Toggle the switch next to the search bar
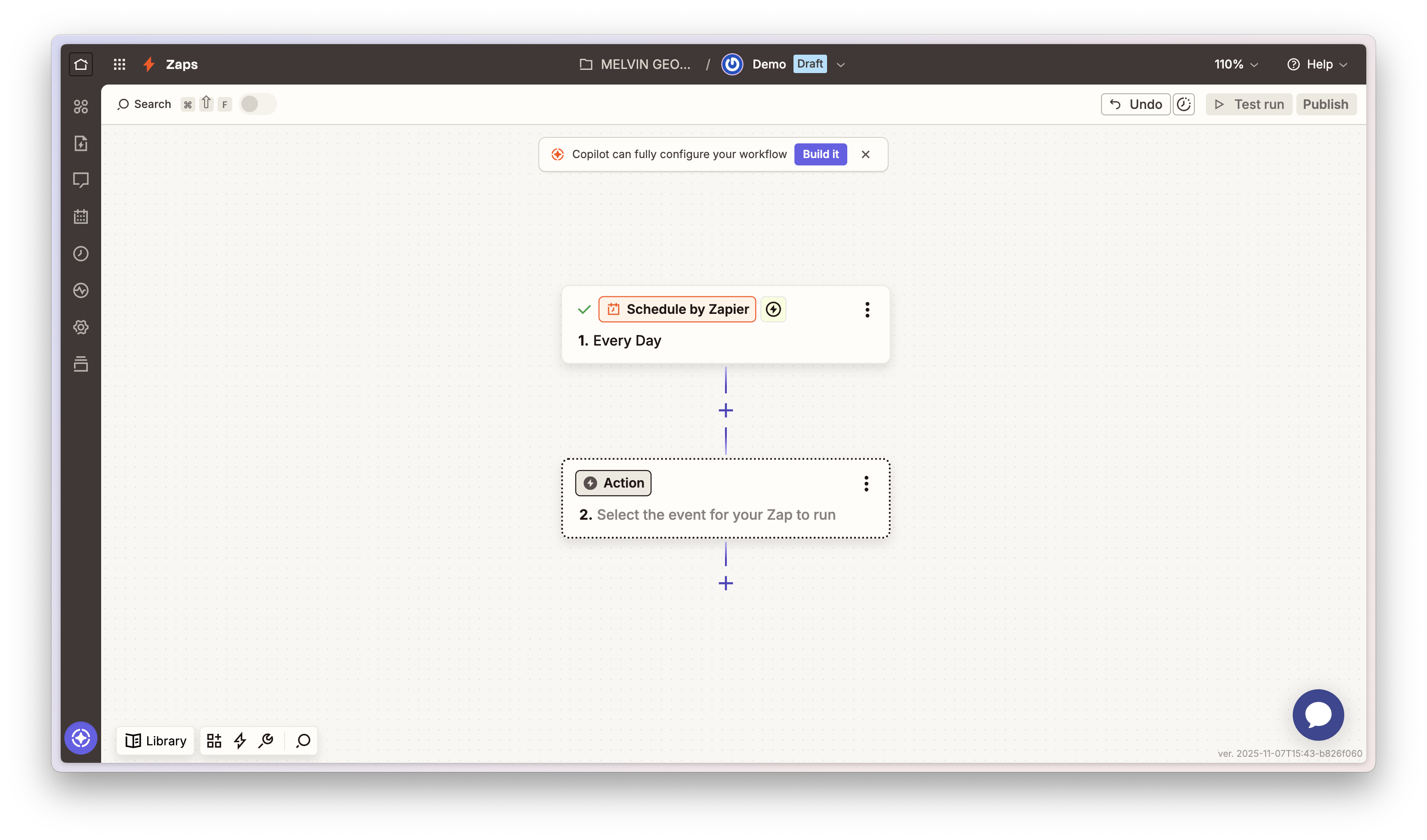Viewport: 1427px width, 840px height. (257, 103)
